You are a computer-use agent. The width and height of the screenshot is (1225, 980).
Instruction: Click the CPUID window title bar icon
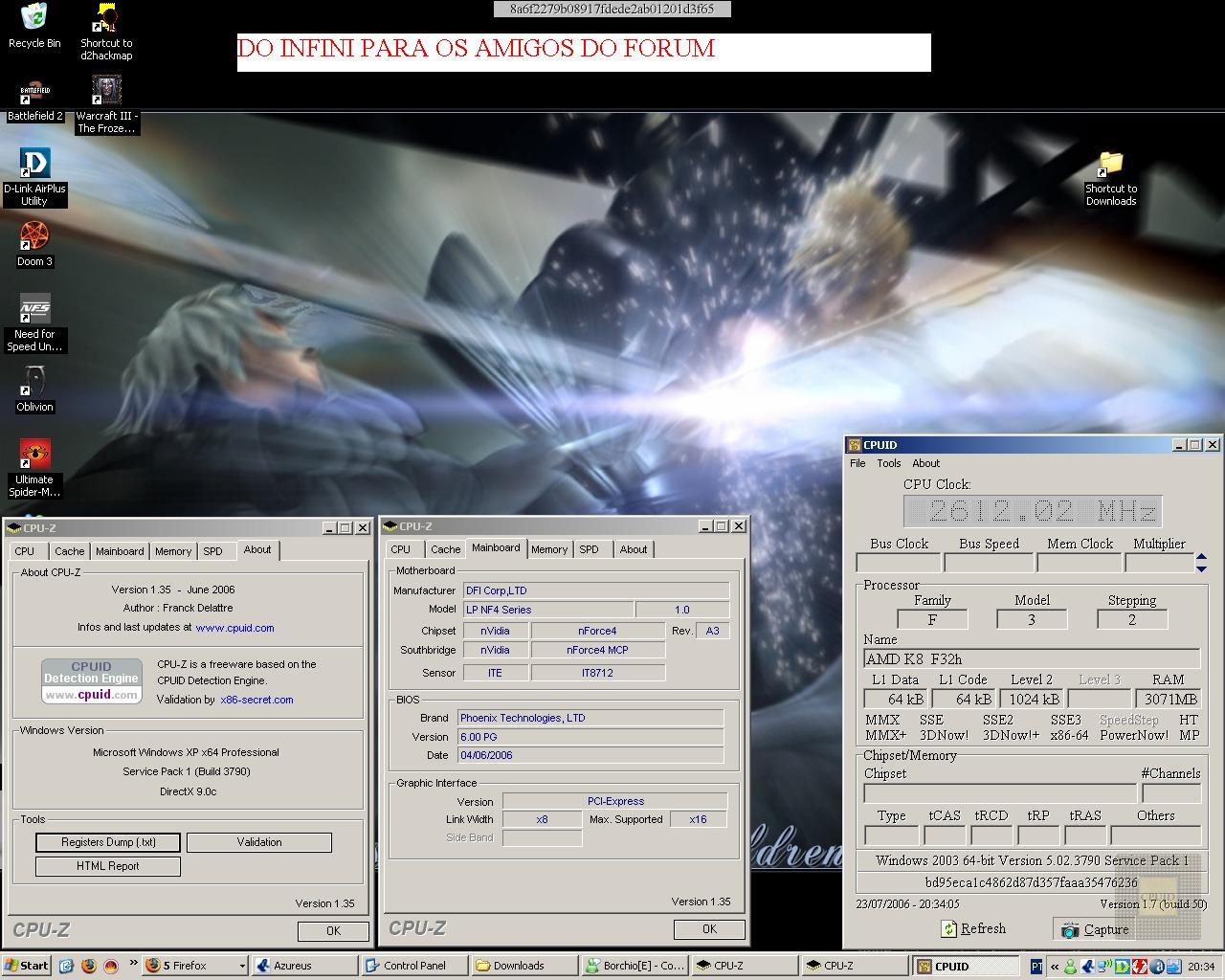tap(855, 445)
